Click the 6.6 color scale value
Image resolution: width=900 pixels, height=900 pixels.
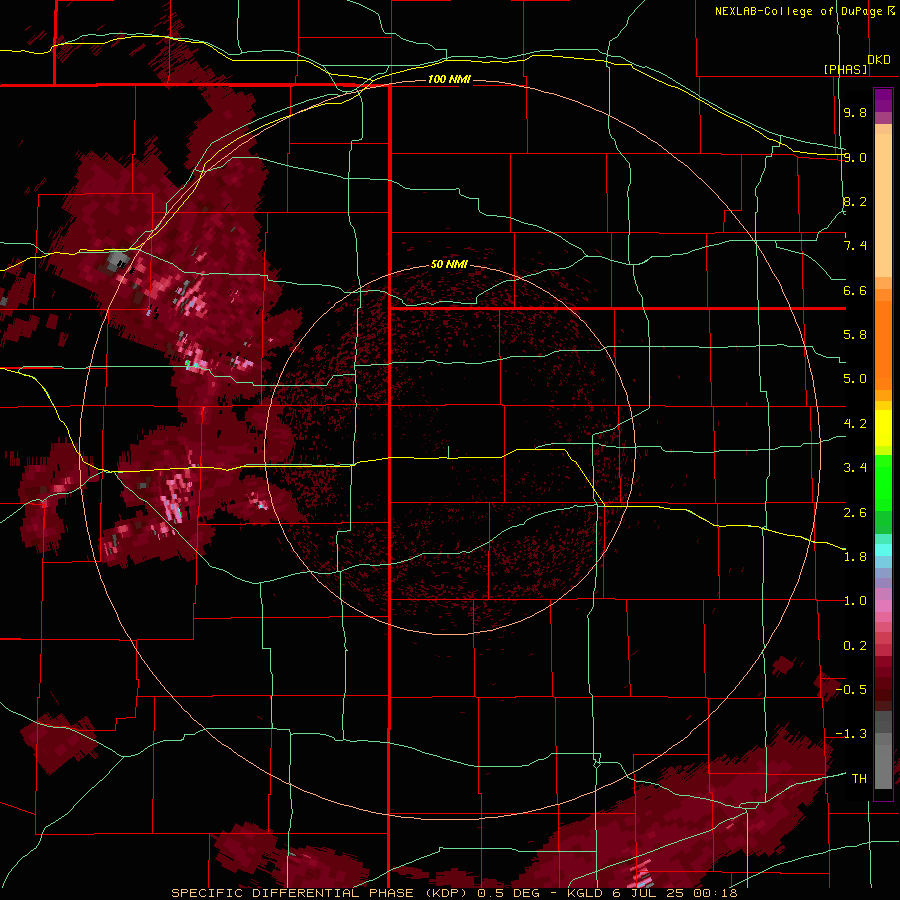(855, 290)
